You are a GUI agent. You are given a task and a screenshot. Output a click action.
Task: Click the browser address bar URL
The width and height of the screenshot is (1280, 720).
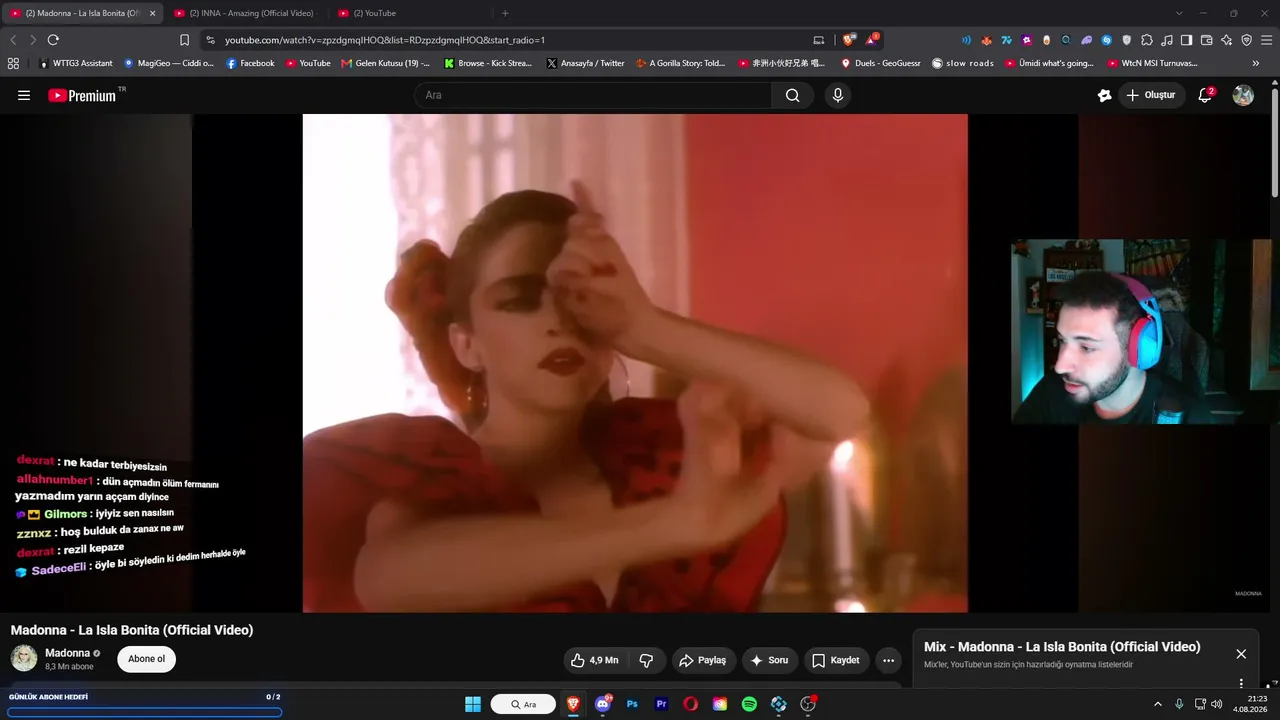pos(385,40)
